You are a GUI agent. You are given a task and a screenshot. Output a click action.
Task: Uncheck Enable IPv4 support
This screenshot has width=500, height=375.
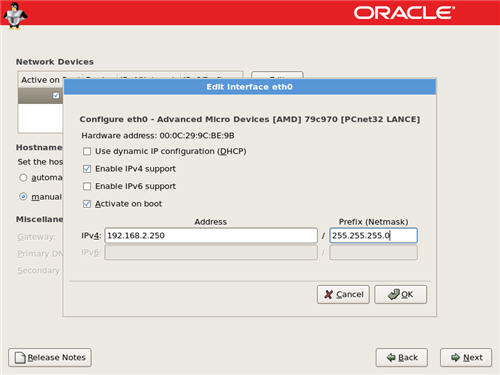point(87,169)
